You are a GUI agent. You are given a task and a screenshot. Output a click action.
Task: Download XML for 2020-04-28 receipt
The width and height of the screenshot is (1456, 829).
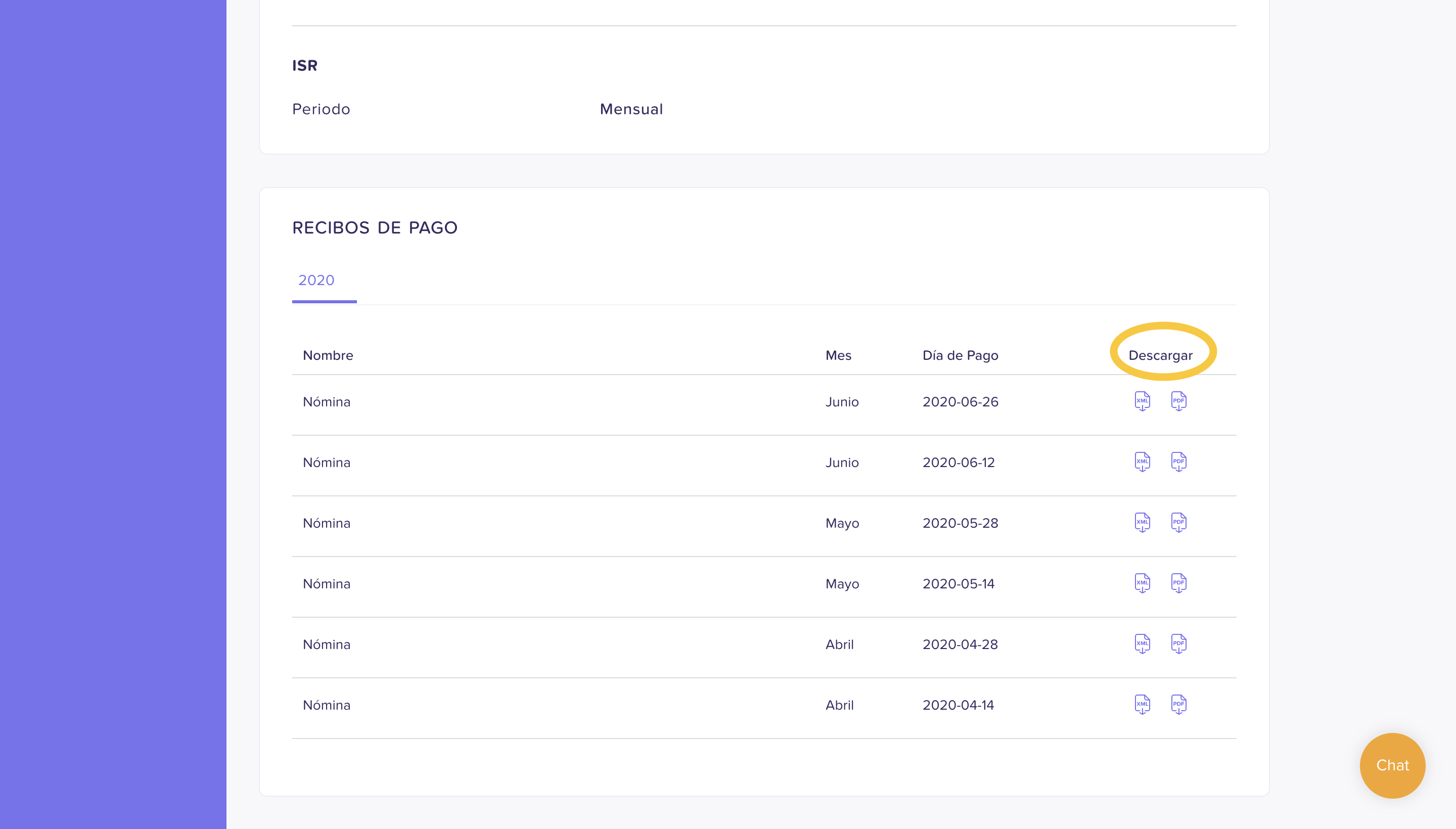1142,644
